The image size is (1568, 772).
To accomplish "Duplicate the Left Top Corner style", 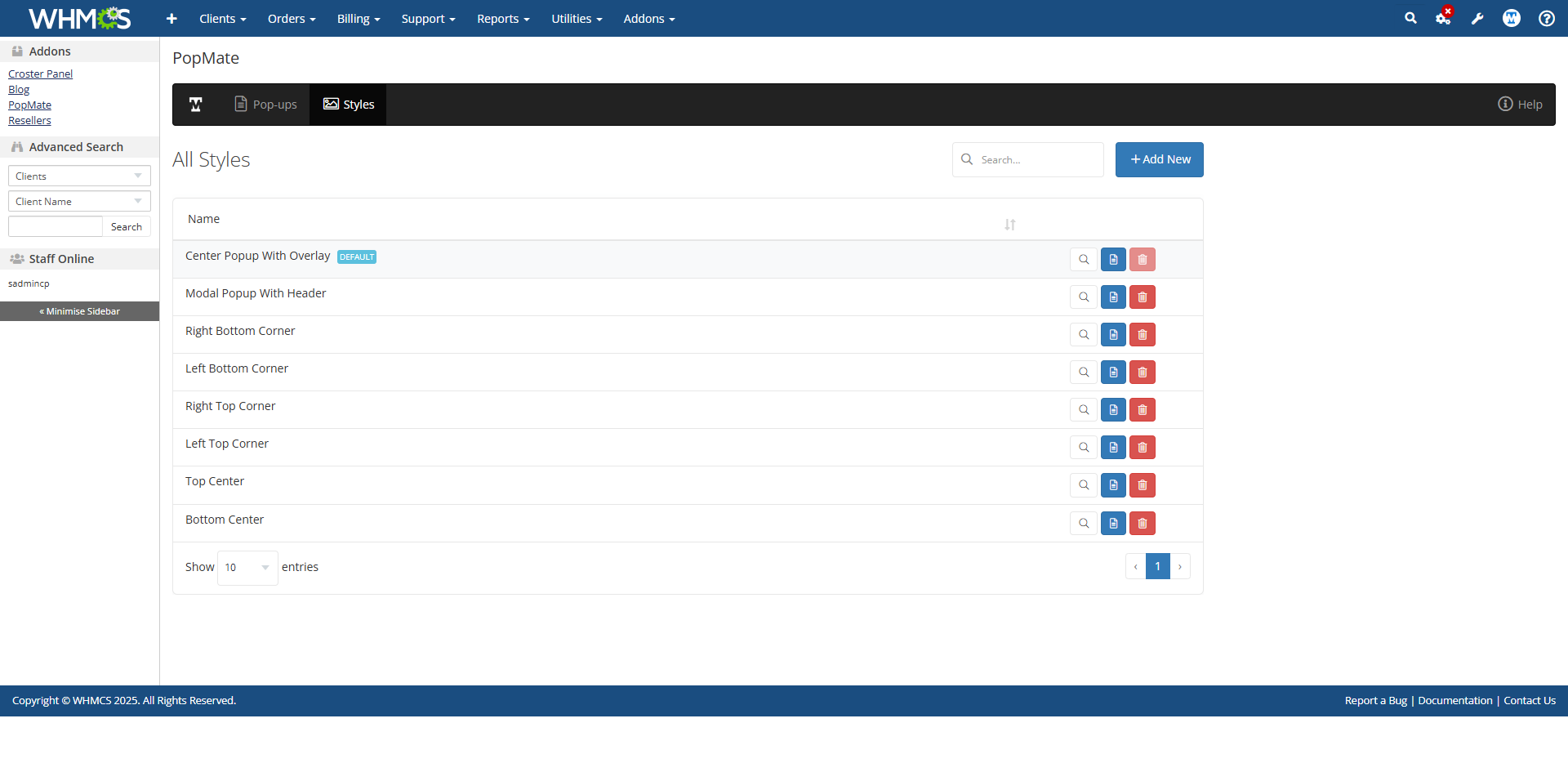I will click(x=1113, y=448).
